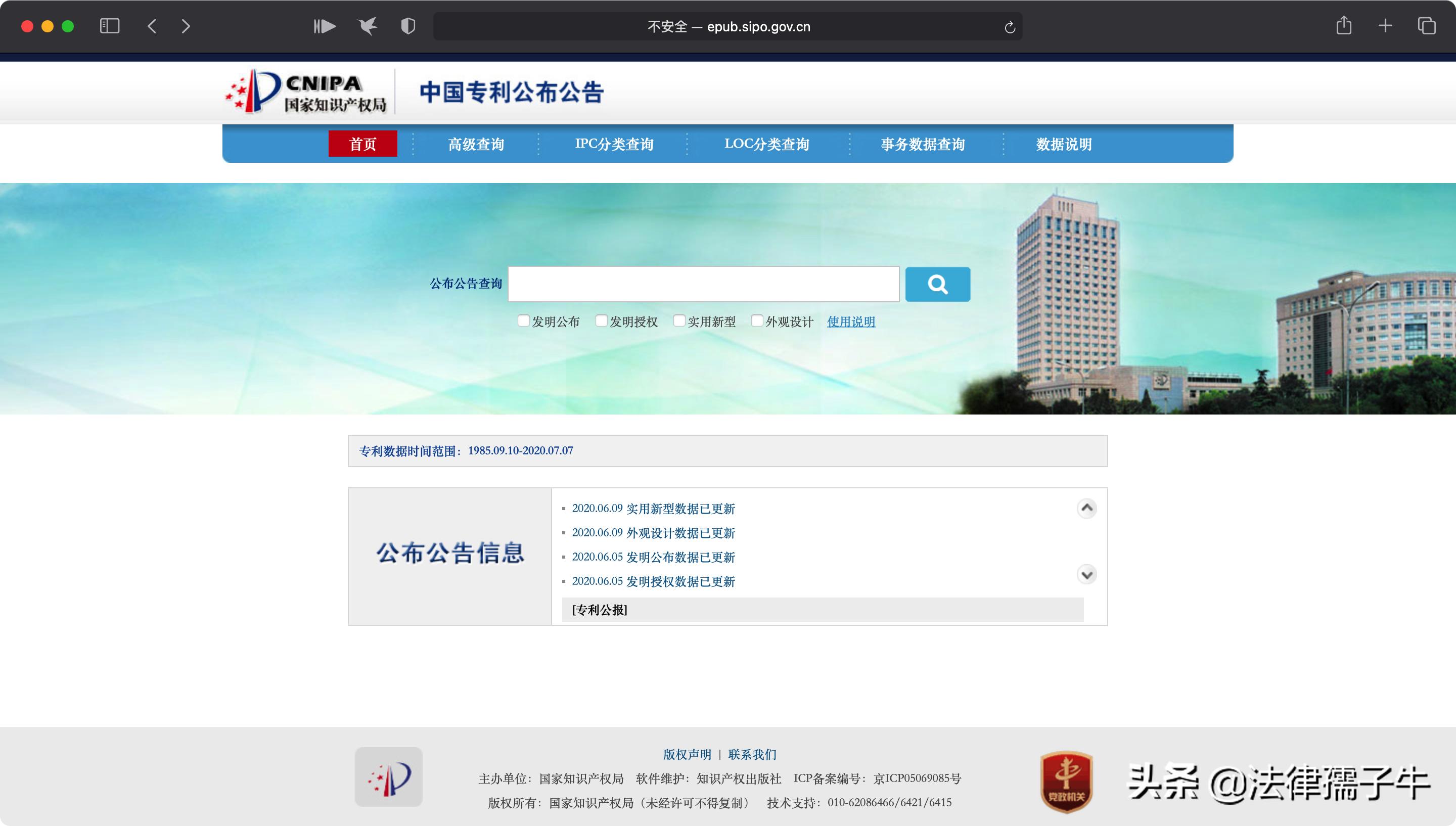Screen dimensions: 1456x826
Task: Collapse announcements with the up chevron
Action: [1087, 509]
